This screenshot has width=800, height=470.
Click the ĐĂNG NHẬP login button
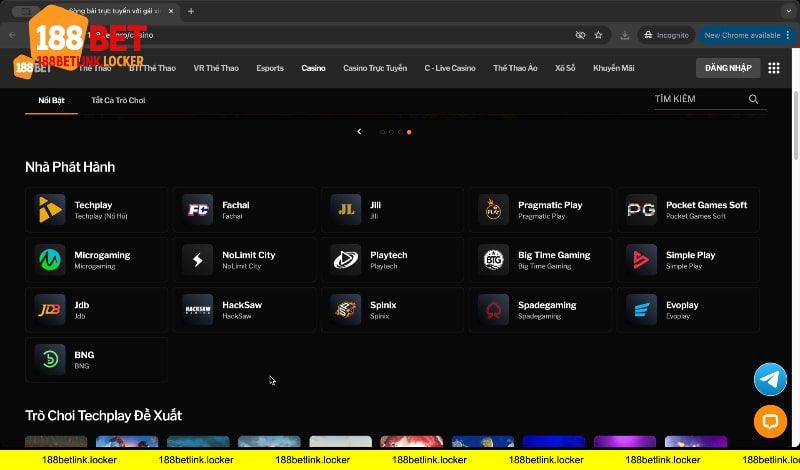(725, 68)
